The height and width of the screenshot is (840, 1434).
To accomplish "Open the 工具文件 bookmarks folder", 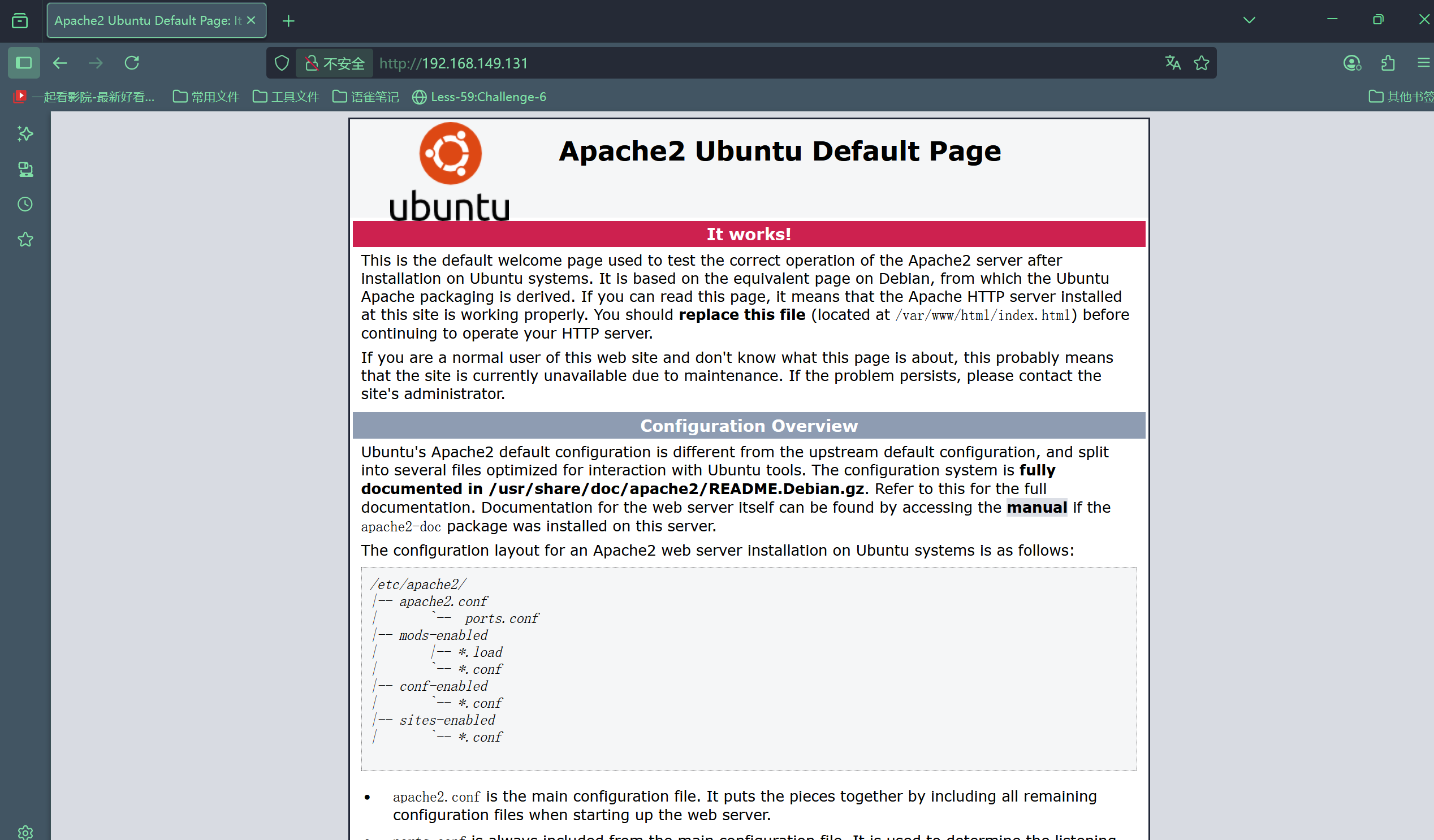I will [x=286, y=97].
